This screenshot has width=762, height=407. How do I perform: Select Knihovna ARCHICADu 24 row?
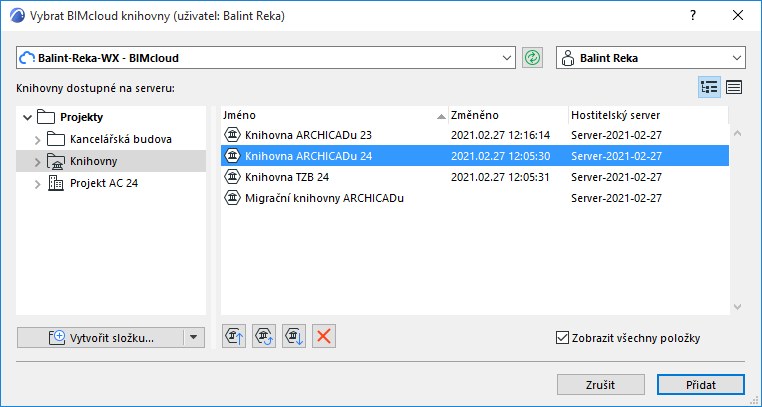pyautogui.click(x=475, y=156)
